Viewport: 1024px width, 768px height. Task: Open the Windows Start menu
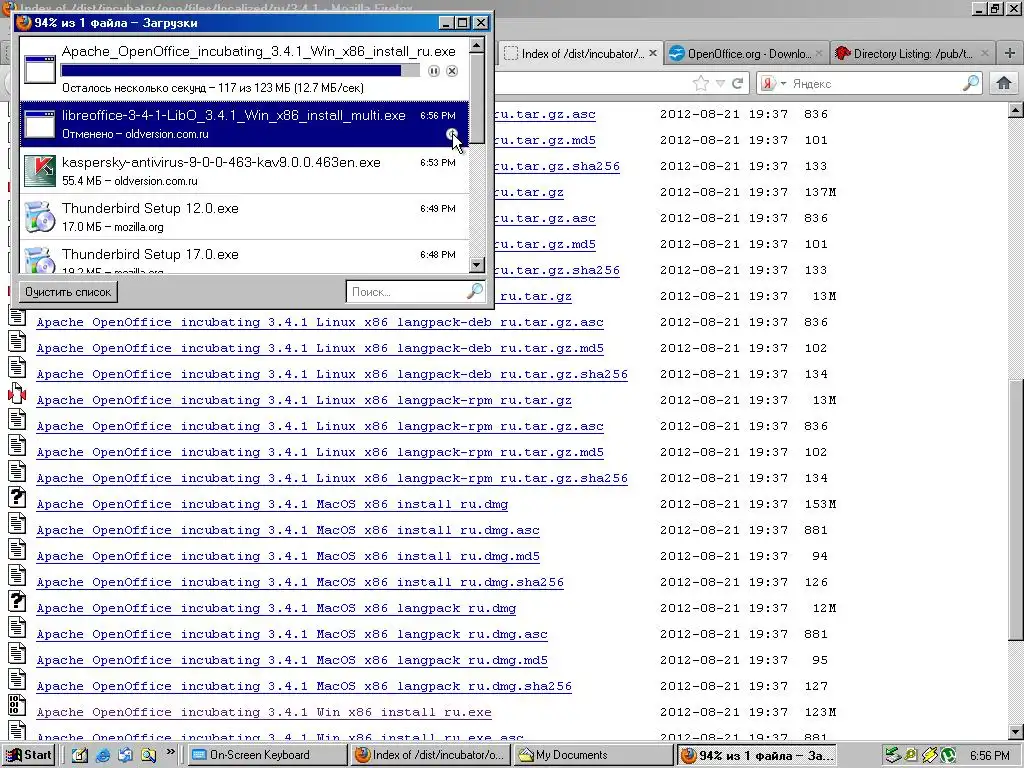[x=28, y=755]
